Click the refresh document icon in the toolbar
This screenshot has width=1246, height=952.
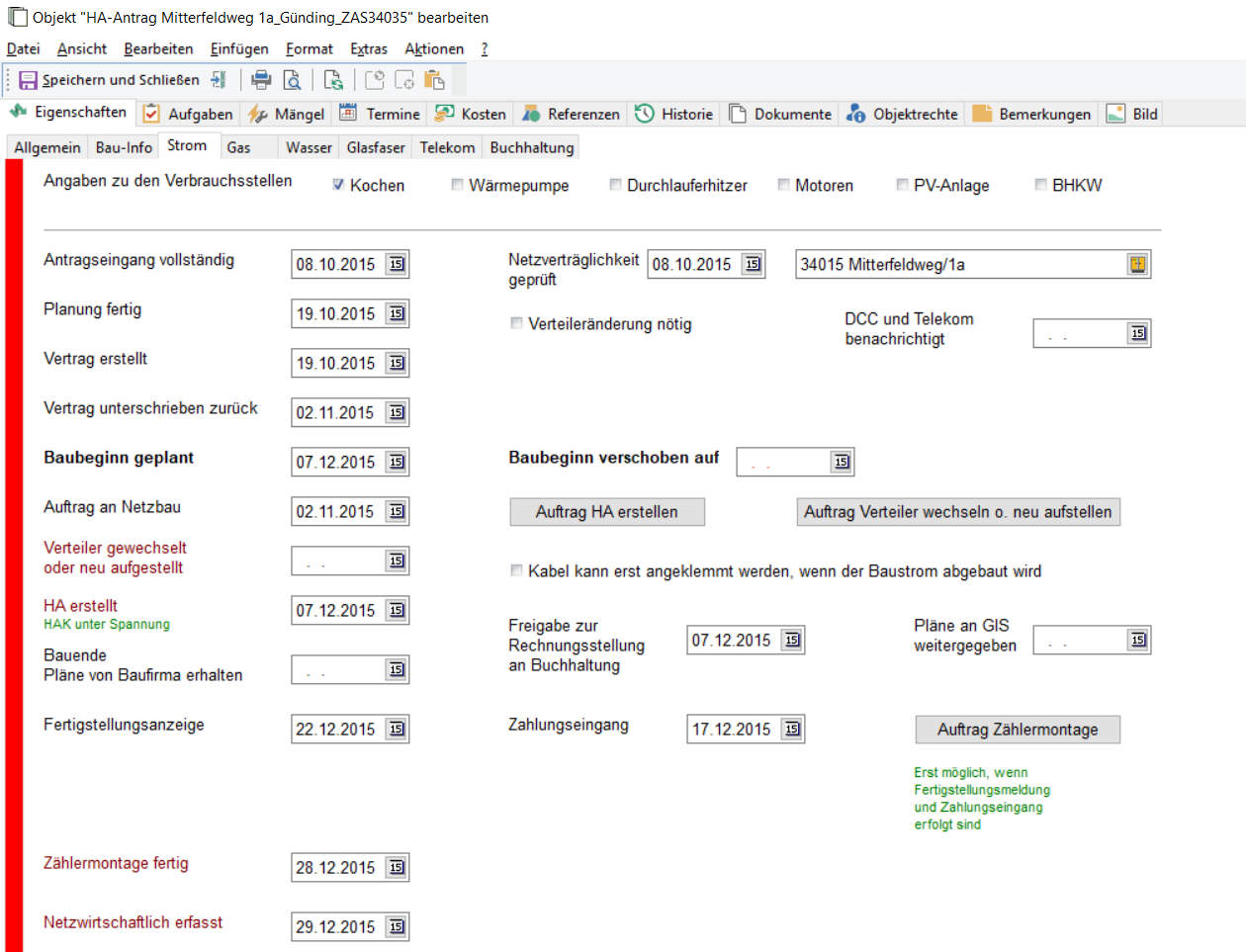[x=333, y=80]
